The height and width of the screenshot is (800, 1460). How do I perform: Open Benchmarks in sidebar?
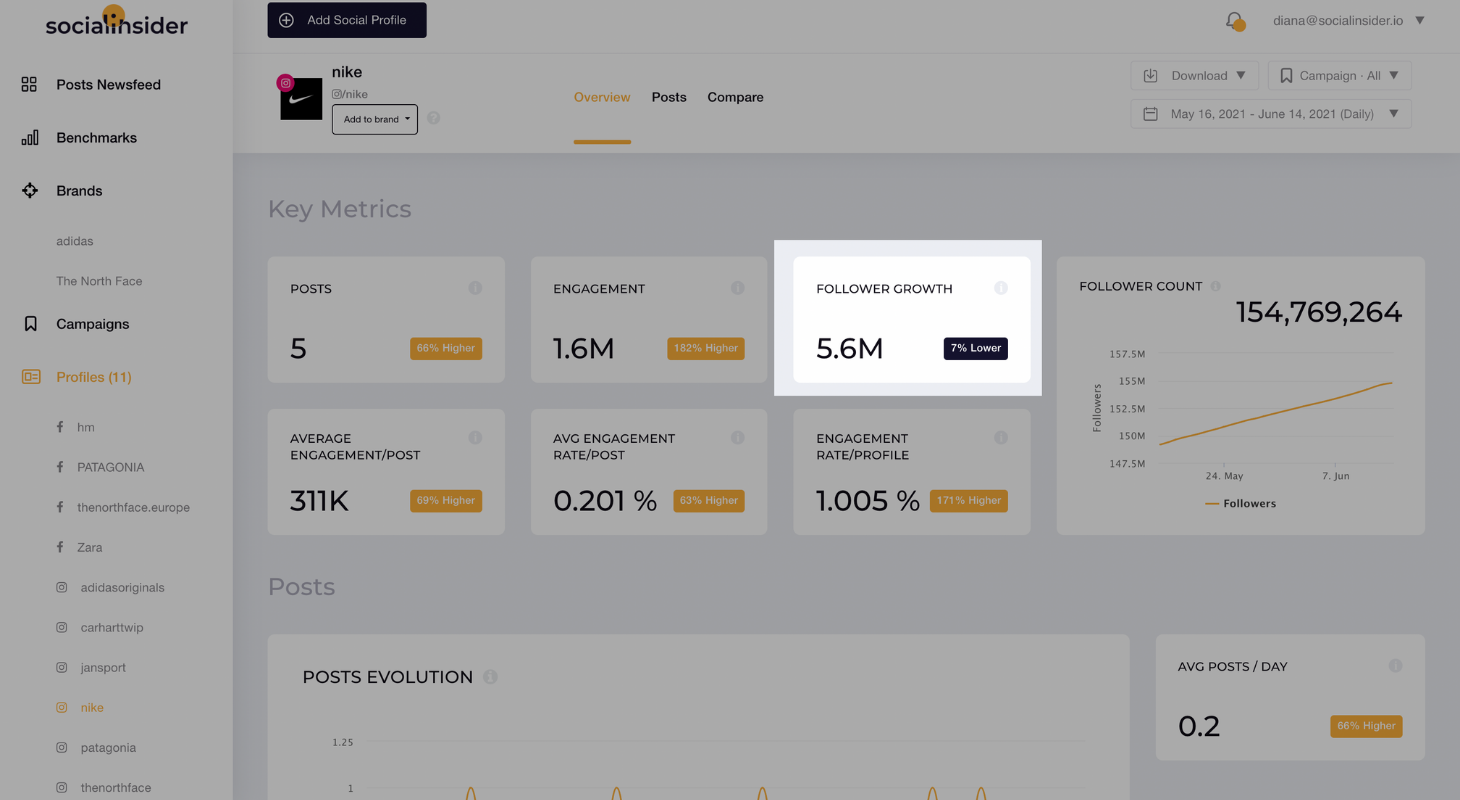[x=96, y=138]
